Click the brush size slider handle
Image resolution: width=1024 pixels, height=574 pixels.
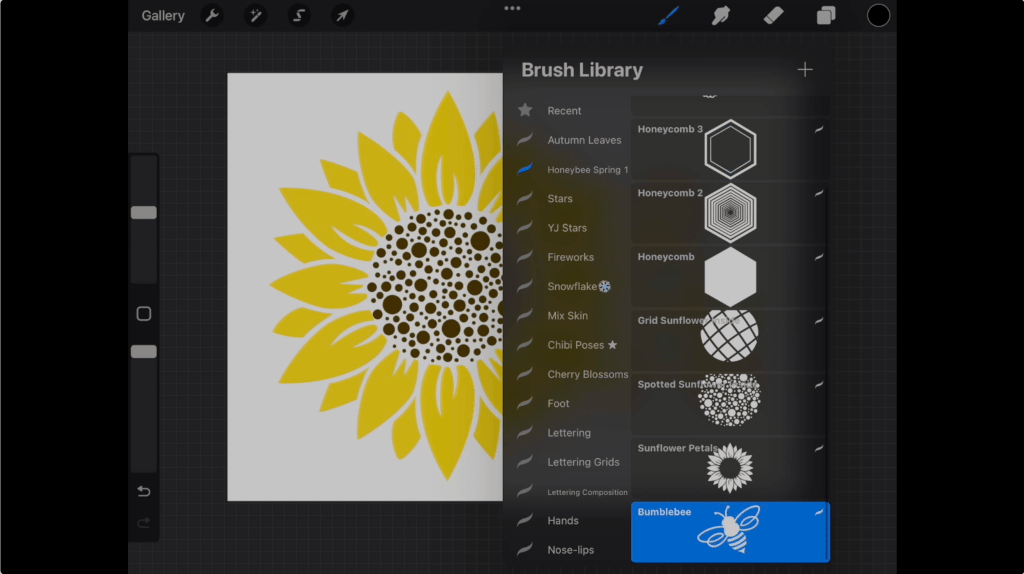click(x=143, y=213)
